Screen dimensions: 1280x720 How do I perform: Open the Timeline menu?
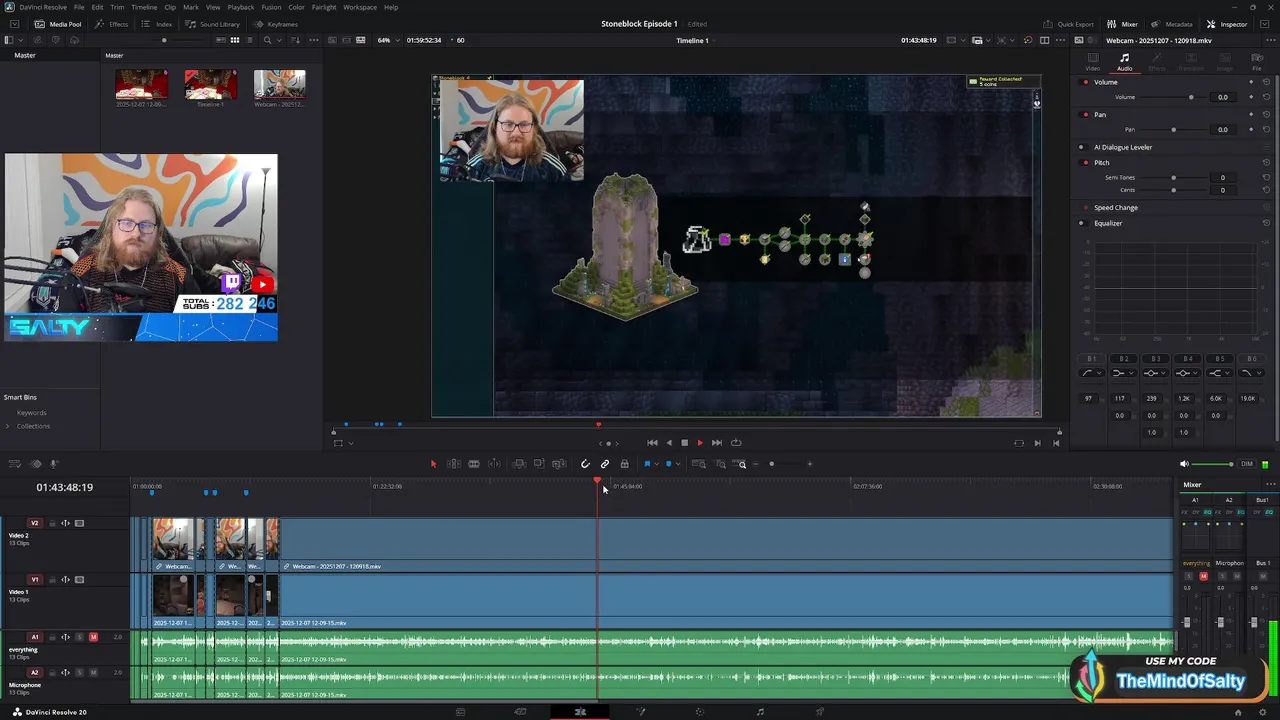coord(144,7)
